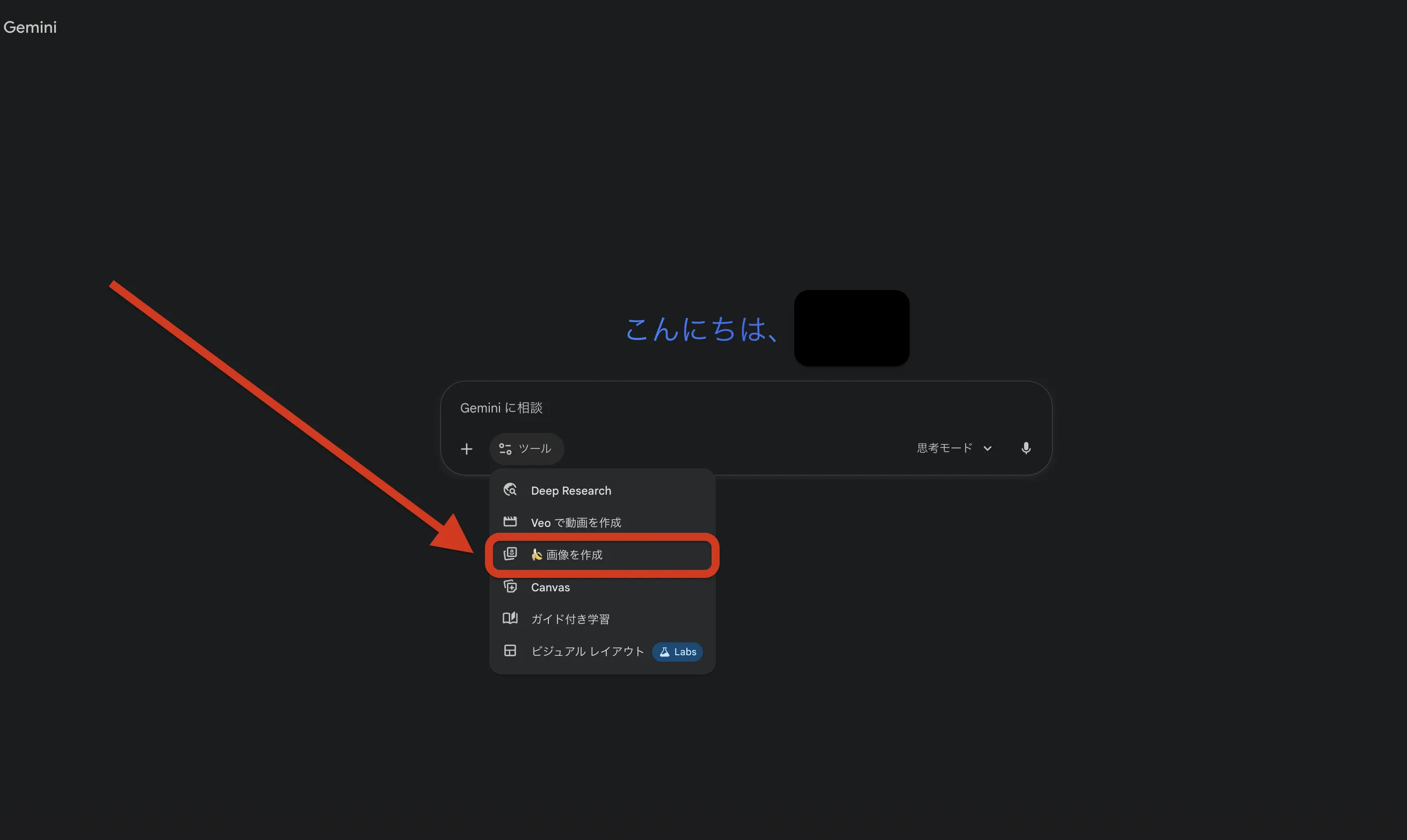The height and width of the screenshot is (840, 1407).
Task: Click the guided learning book icon
Action: [510, 618]
